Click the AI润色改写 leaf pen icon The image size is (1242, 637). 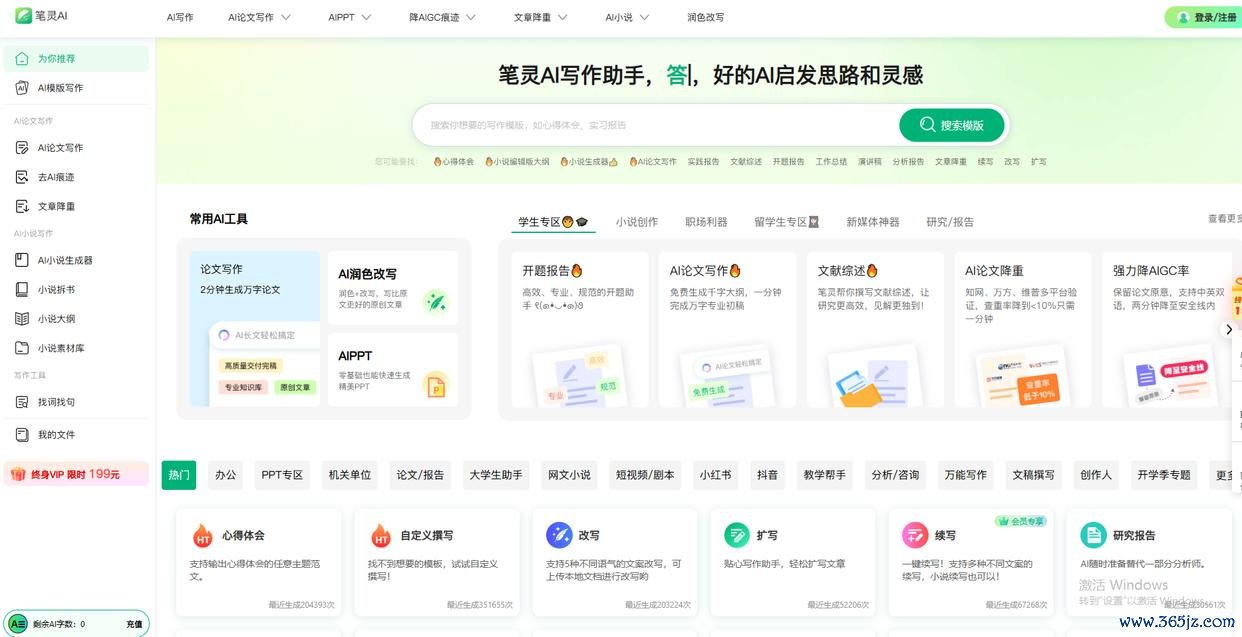coord(435,301)
